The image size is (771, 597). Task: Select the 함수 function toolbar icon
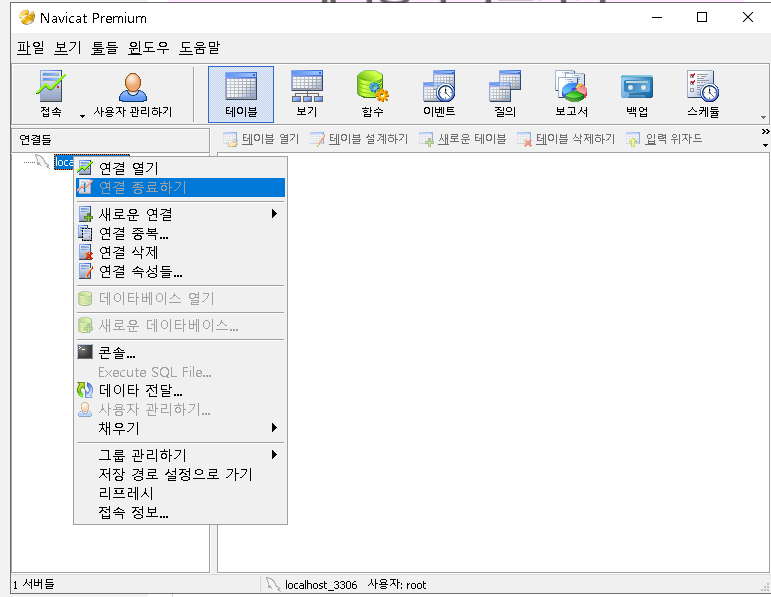(x=372, y=94)
